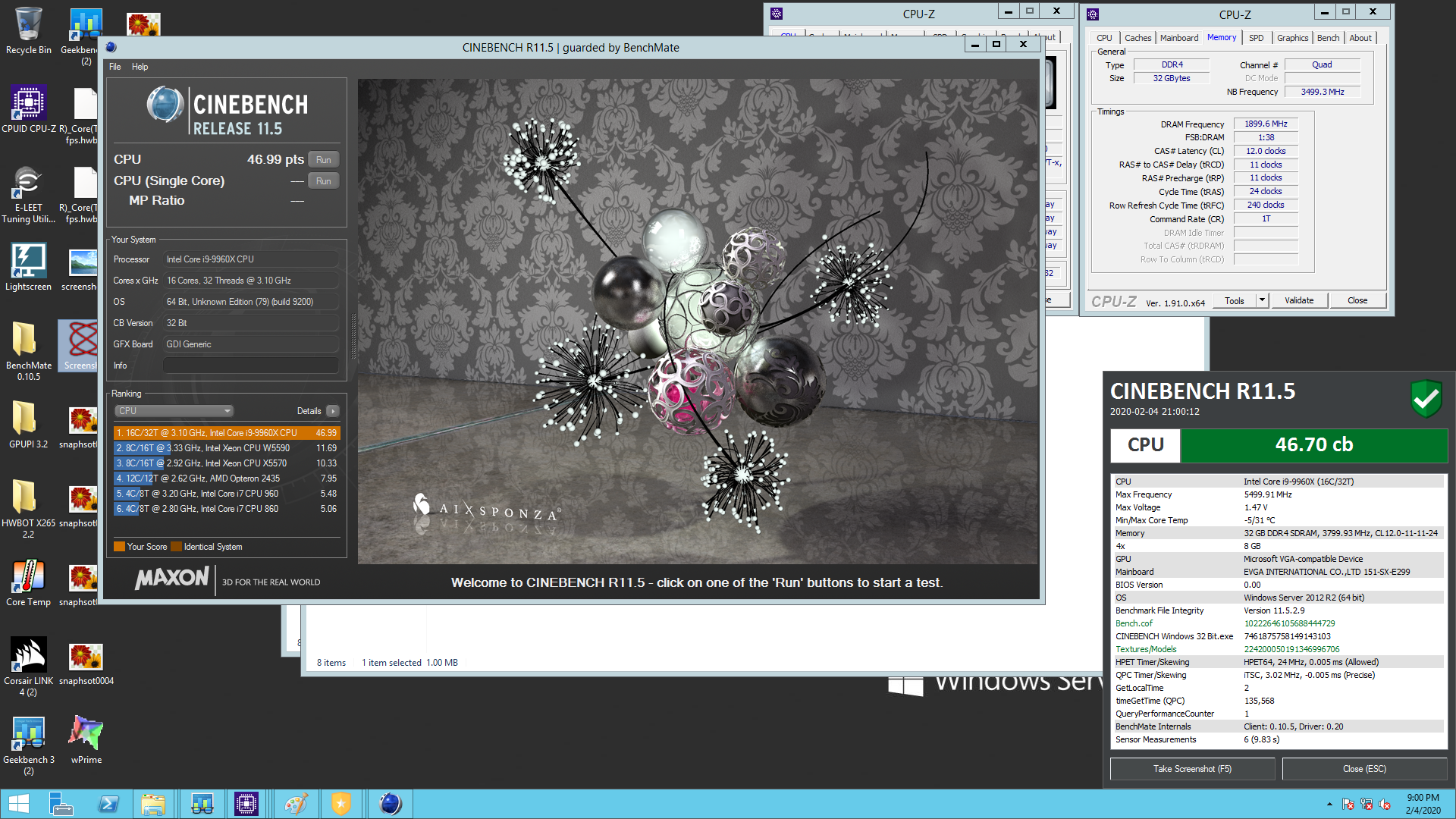The height and width of the screenshot is (819, 1456).
Task: Open the CPU ranking dropdown in Cinebench
Action: tap(174, 411)
